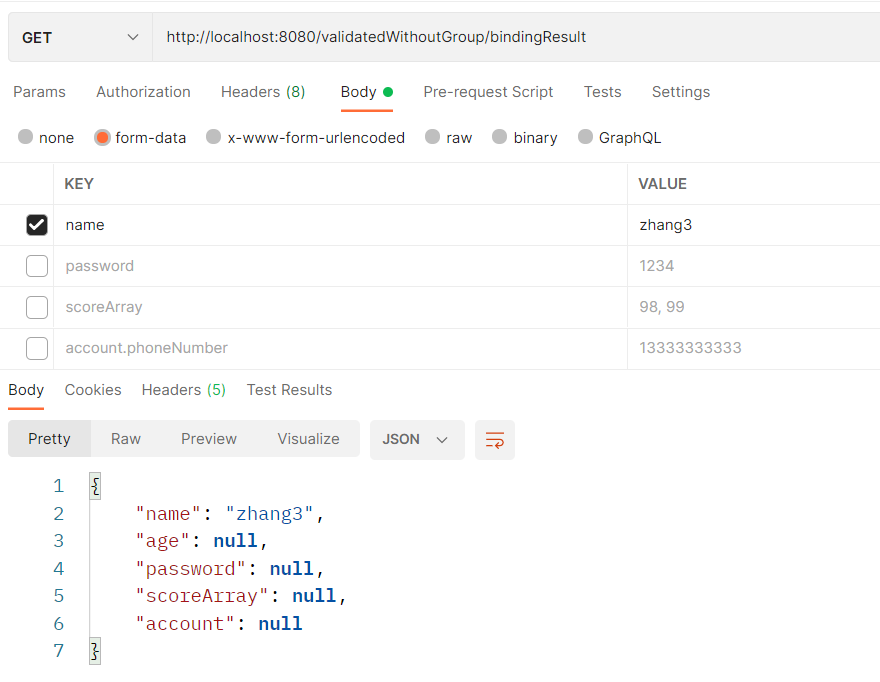Image resolution: width=880 pixels, height=682 pixels.
Task: Select x-www-form-urlencoded body type
Action: point(305,138)
